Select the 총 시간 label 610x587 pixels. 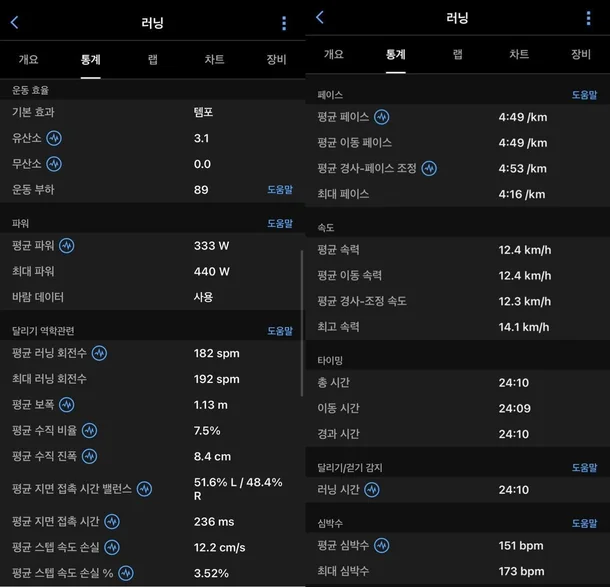click(x=333, y=382)
